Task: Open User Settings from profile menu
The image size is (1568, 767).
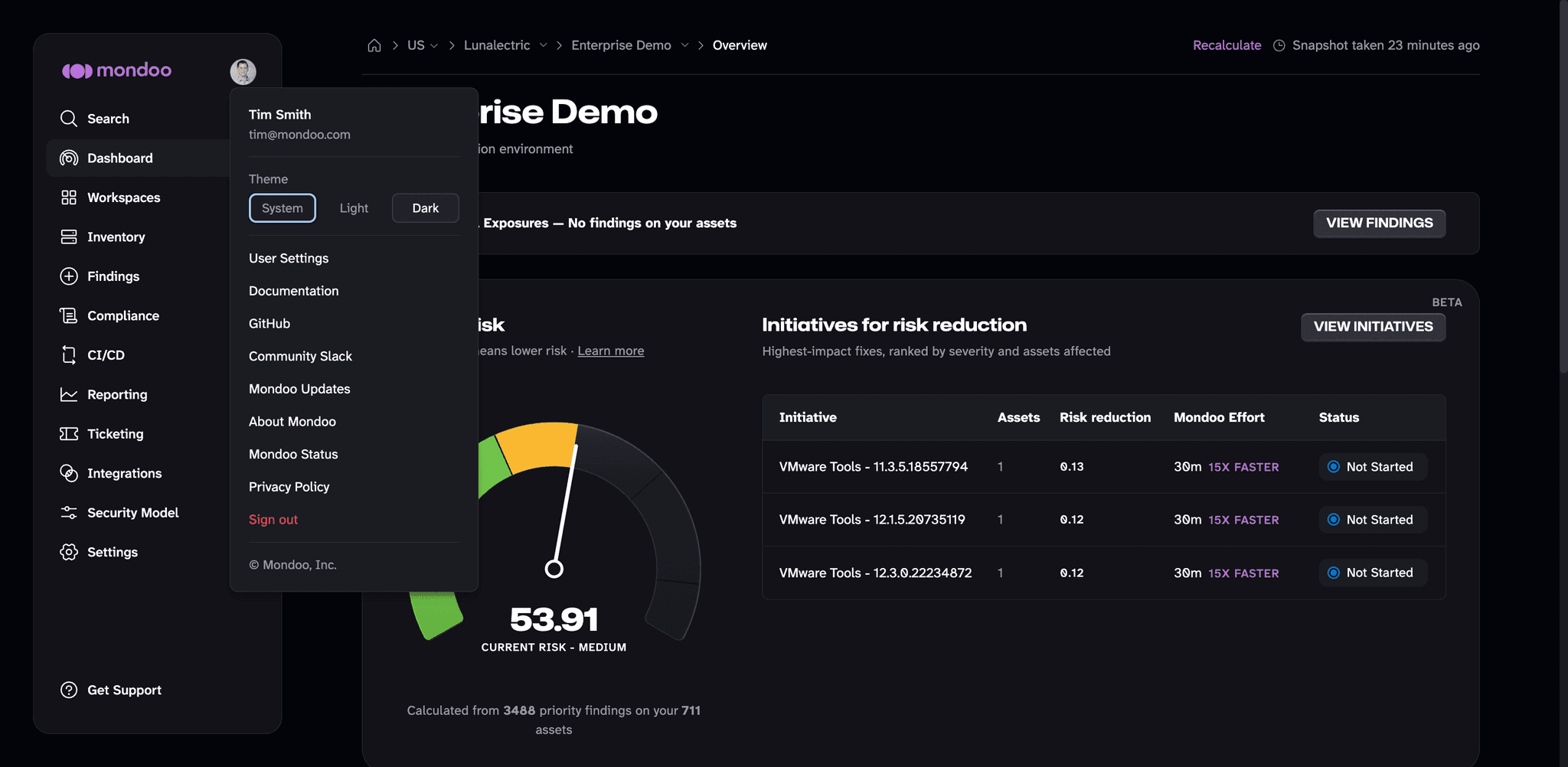Action: pyautogui.click(x=289, y=259)
